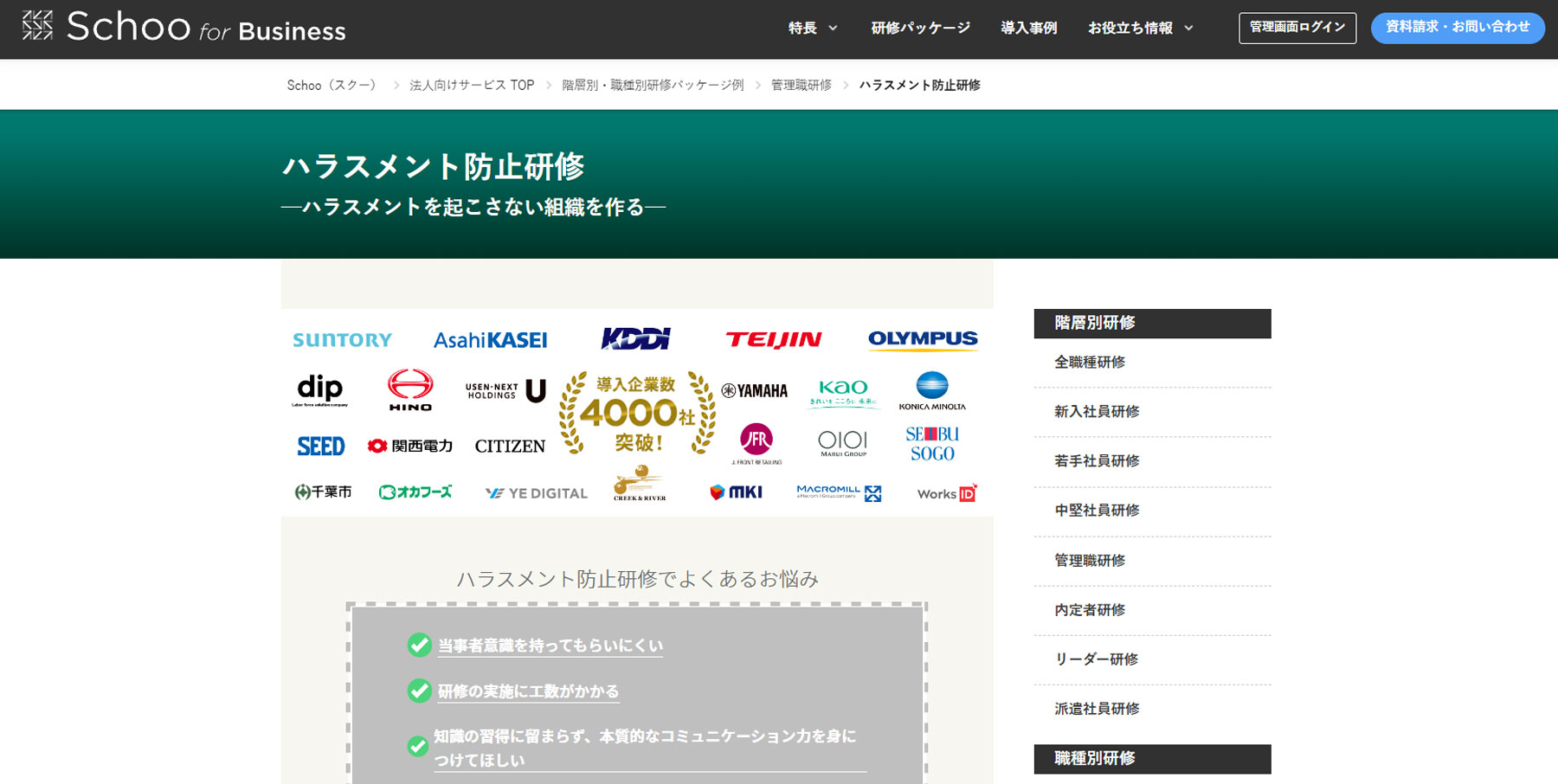Open 階層別・職種別研修パッケージ例 breadcrumb

click(653, 85)
